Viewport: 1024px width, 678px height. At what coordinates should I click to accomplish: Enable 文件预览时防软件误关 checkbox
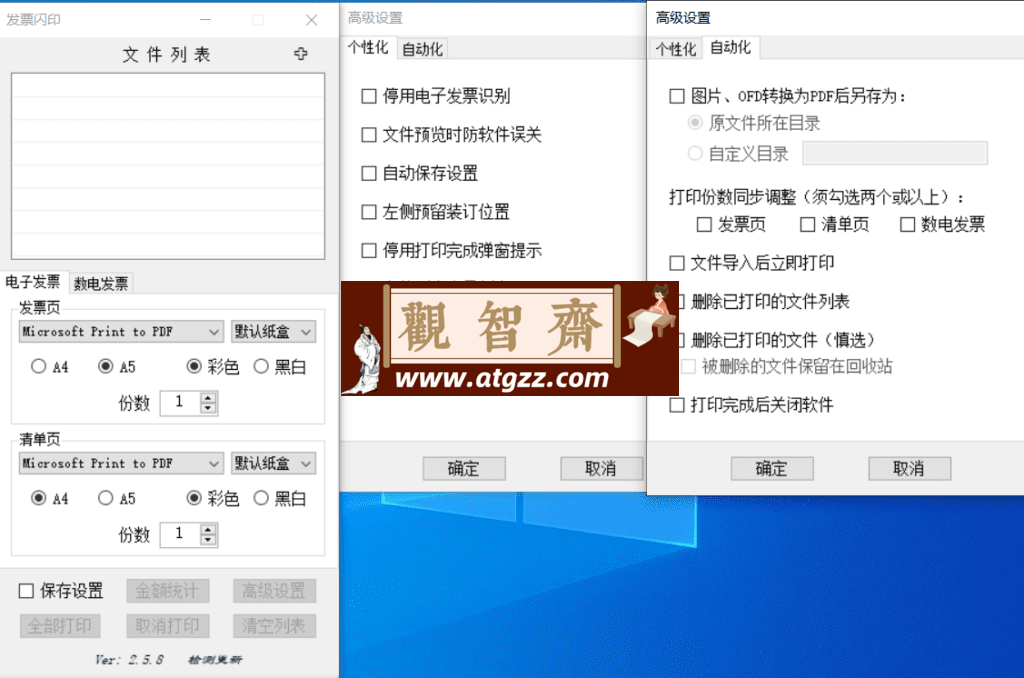point(369,135)
